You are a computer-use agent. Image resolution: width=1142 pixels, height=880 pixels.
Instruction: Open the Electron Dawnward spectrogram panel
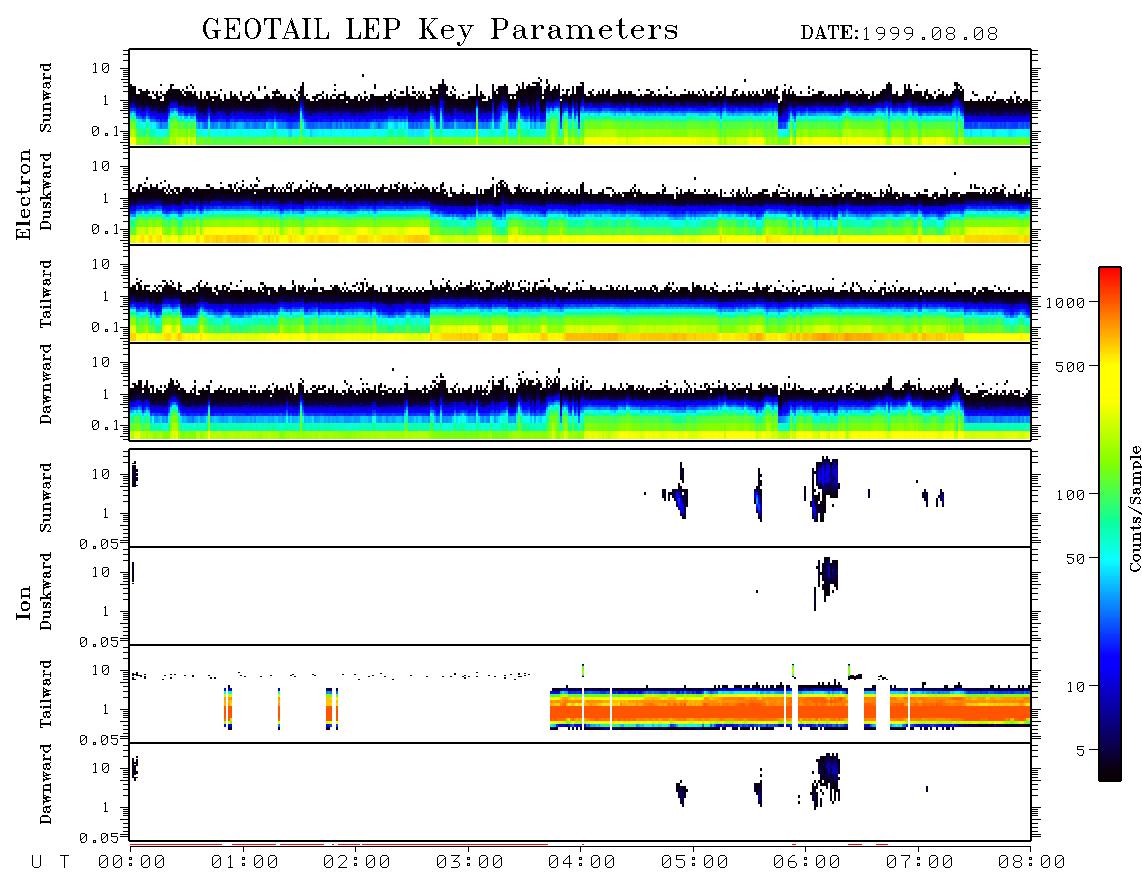[x=580, y=391]
